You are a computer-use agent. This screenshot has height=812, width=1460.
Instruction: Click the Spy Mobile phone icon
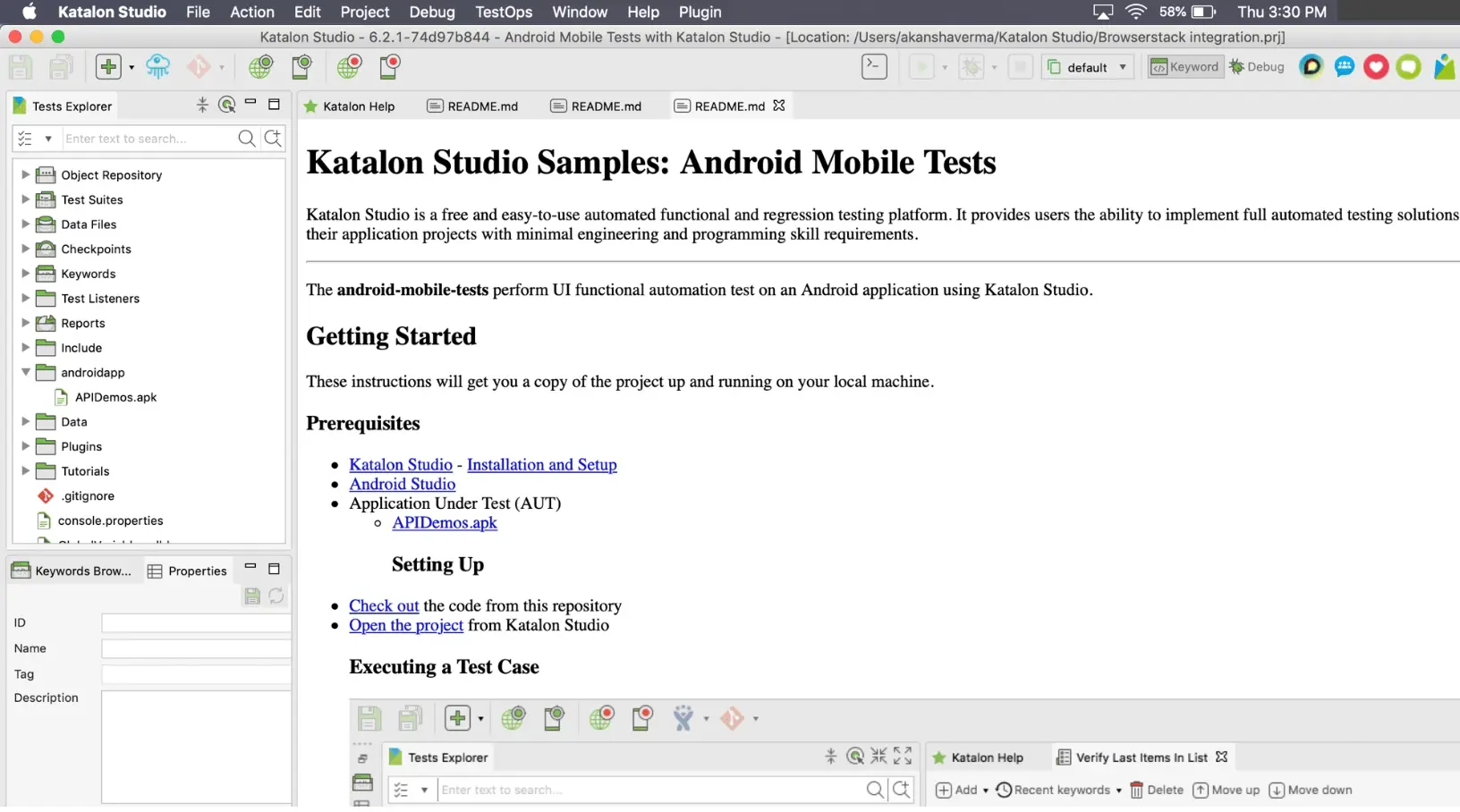coord(301,67)
